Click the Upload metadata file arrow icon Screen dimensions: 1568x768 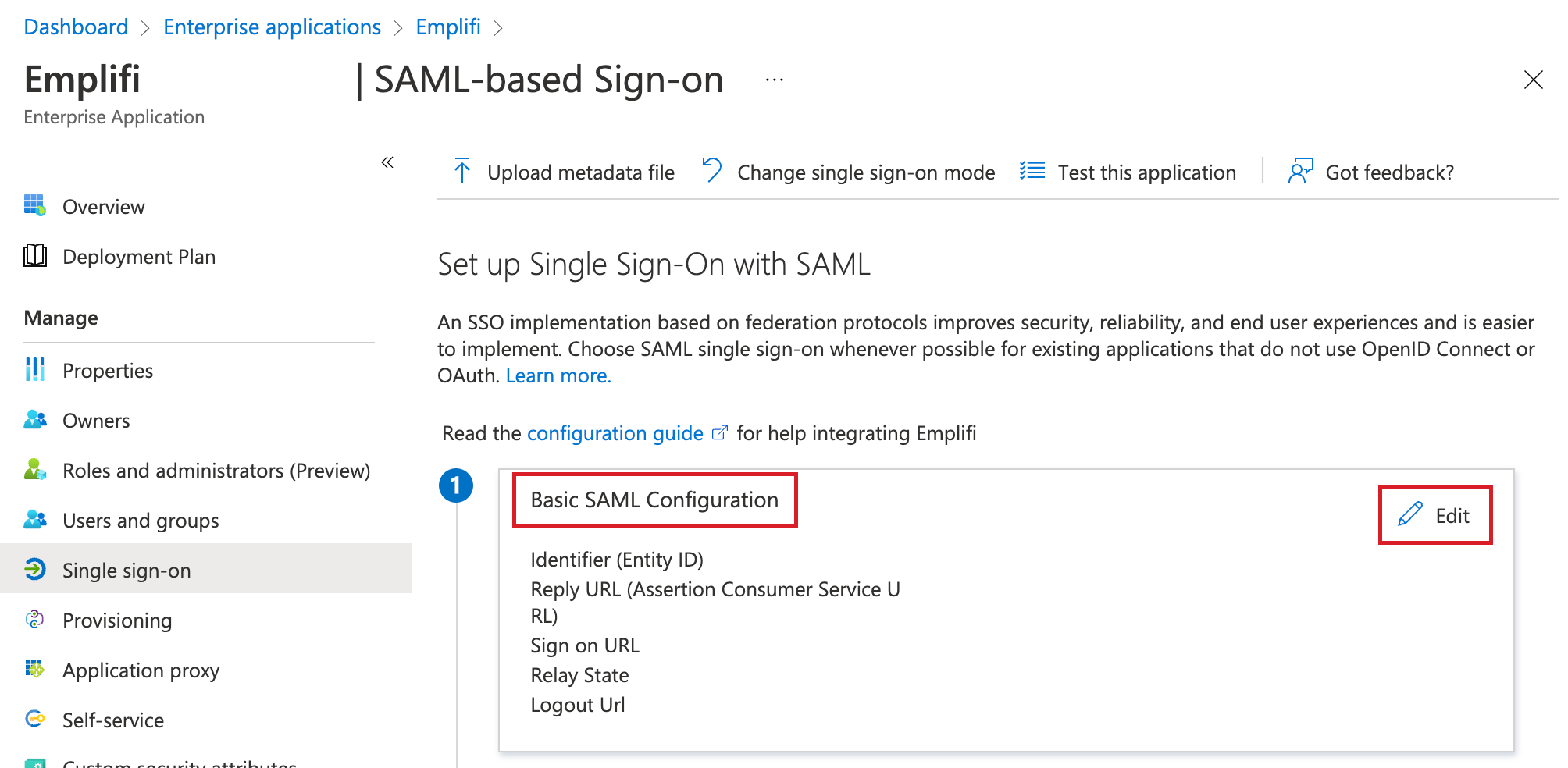click(462, 171)
